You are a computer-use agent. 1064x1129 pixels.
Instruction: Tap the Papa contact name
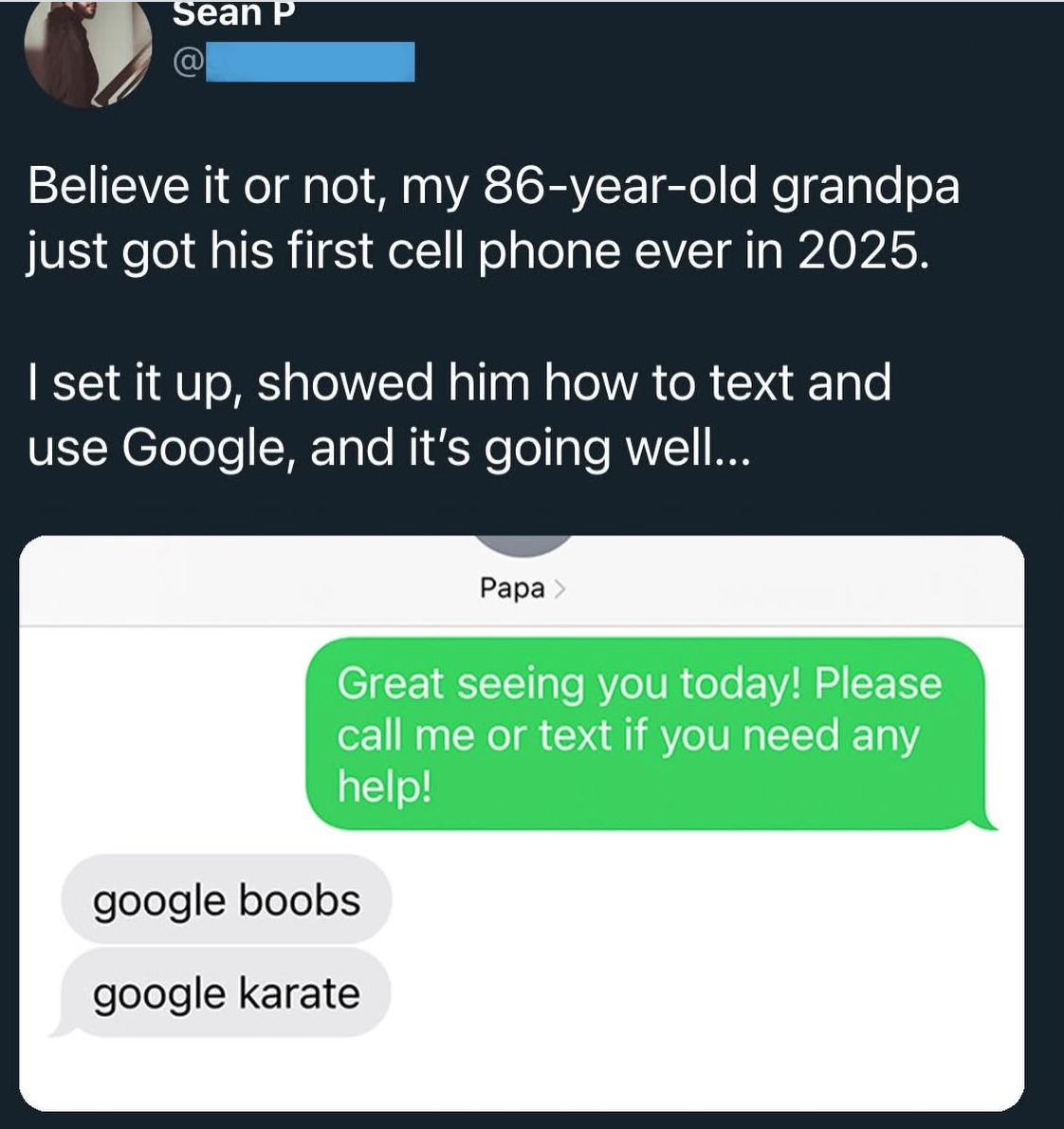[512, 589]
